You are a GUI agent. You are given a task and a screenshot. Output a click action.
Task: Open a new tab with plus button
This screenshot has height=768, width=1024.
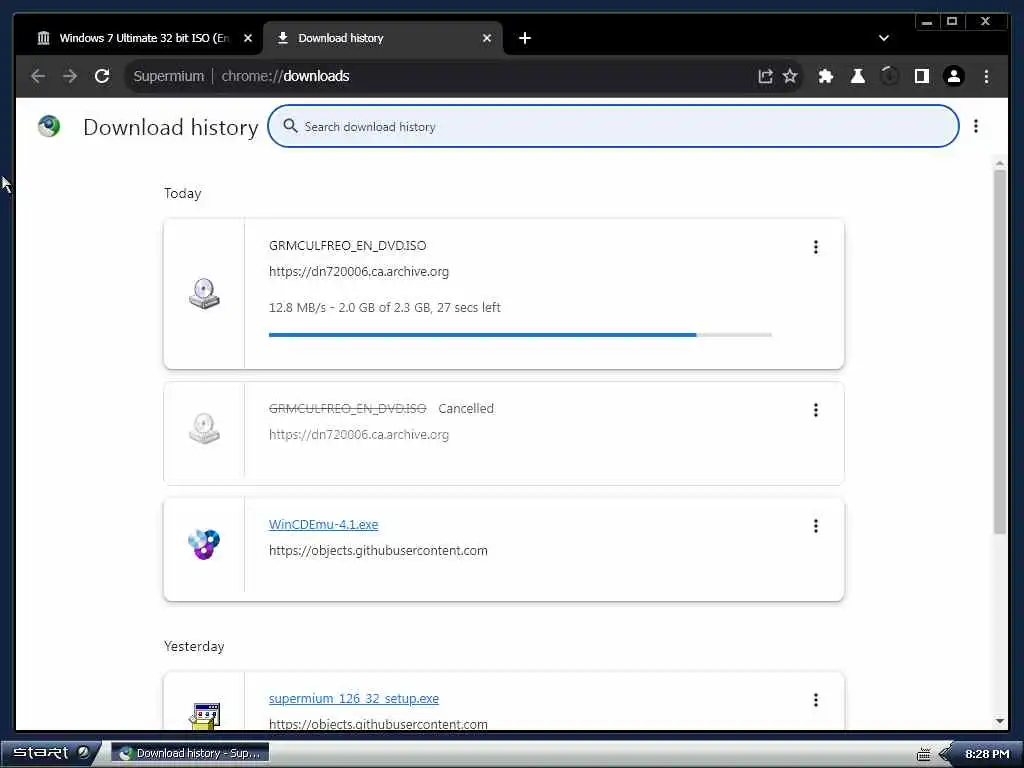[524, 38]
